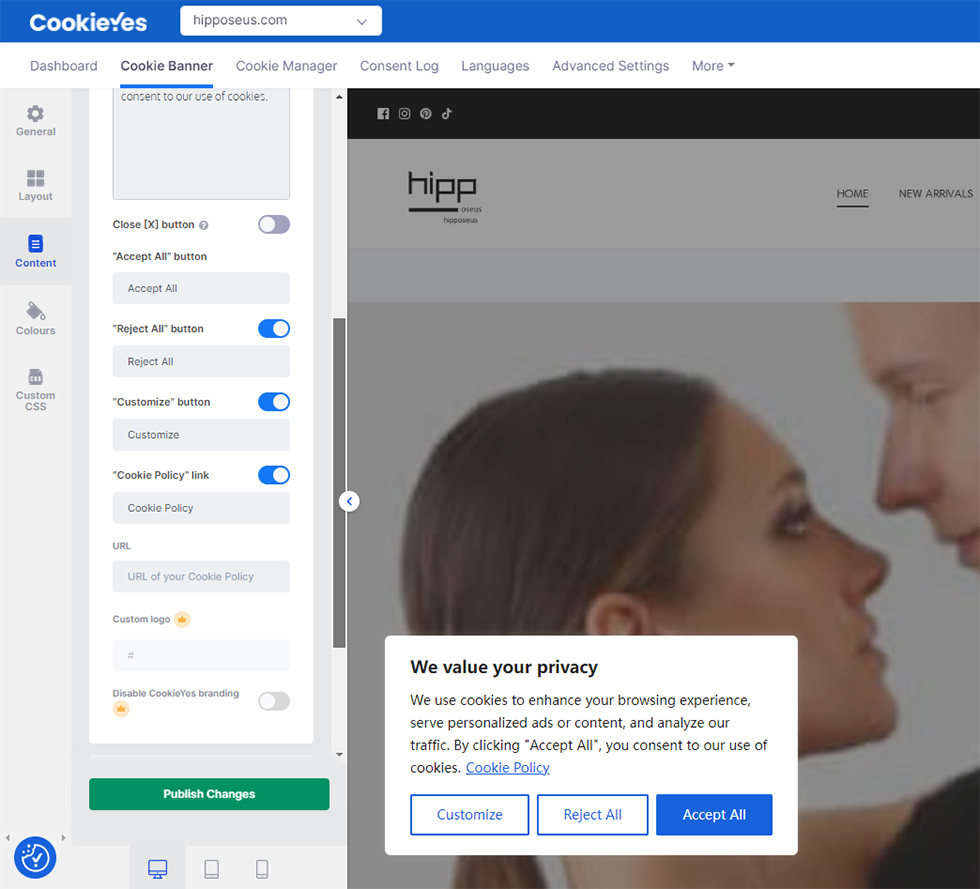Click the Cookie Policy URL input field

click(x=201, y=576)
